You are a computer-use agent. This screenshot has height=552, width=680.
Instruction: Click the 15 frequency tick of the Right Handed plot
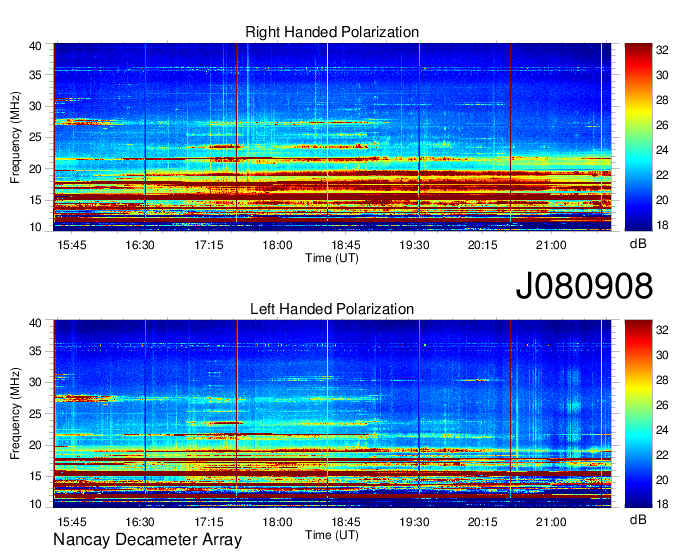click(35, 200)
